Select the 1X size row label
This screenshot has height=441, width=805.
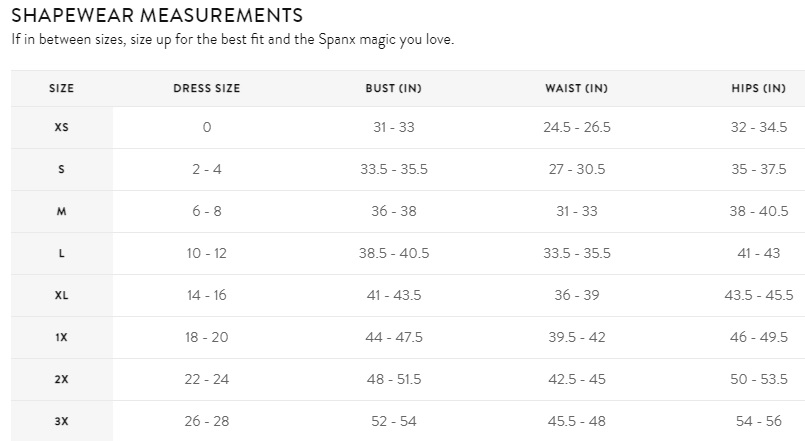pos(62,338)
